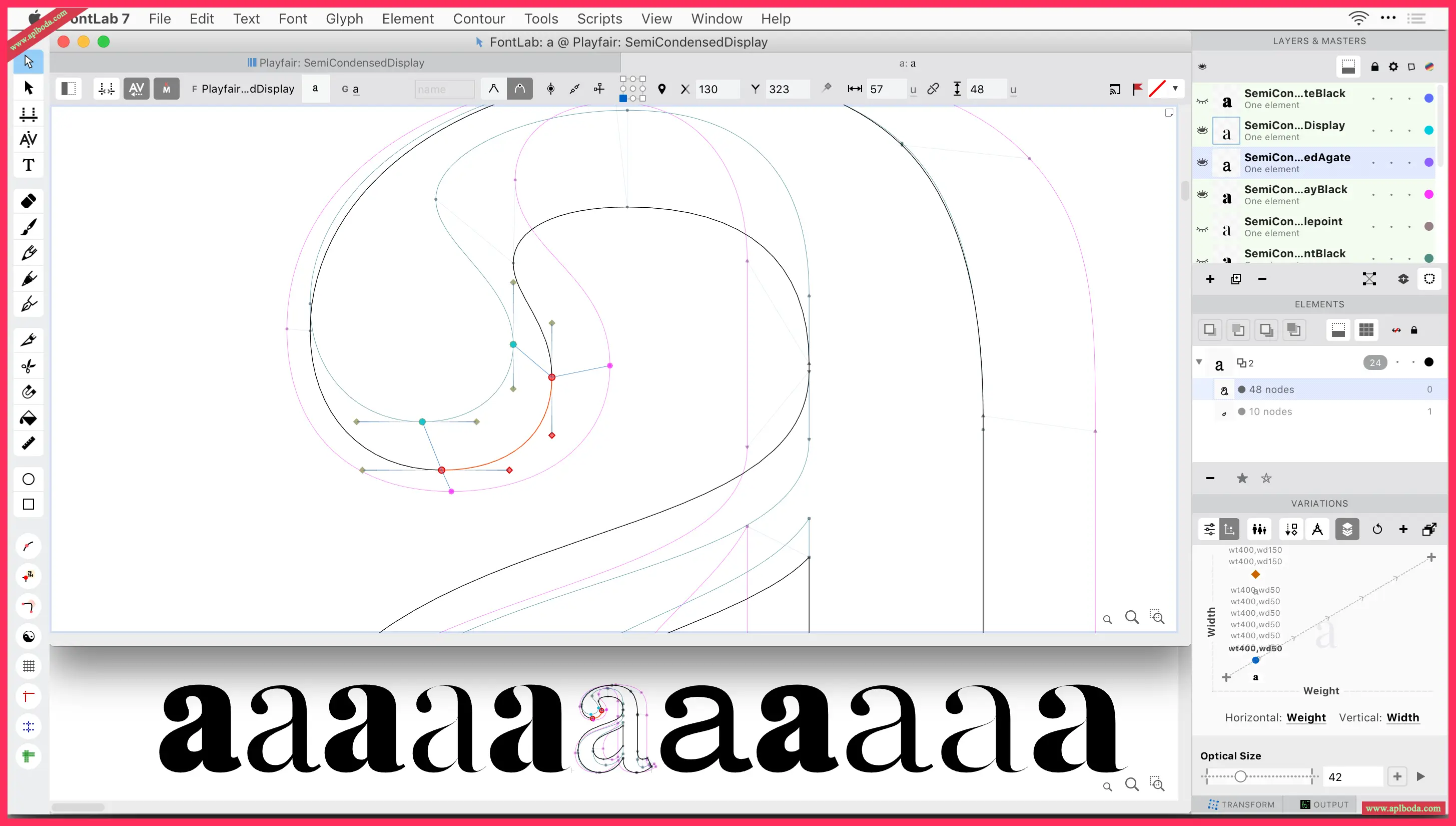Open the Element menu
The width and height of the screenshot is (1456, 826).
point(408,19)
